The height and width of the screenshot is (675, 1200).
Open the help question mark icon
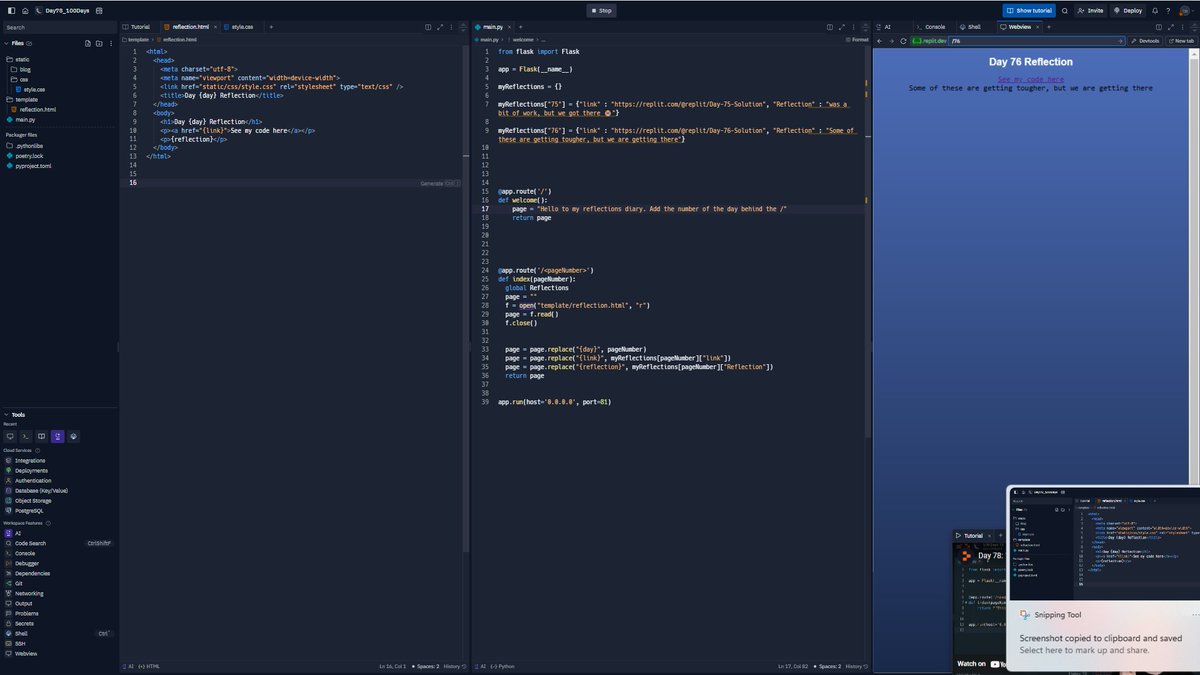pos(1168,10)
